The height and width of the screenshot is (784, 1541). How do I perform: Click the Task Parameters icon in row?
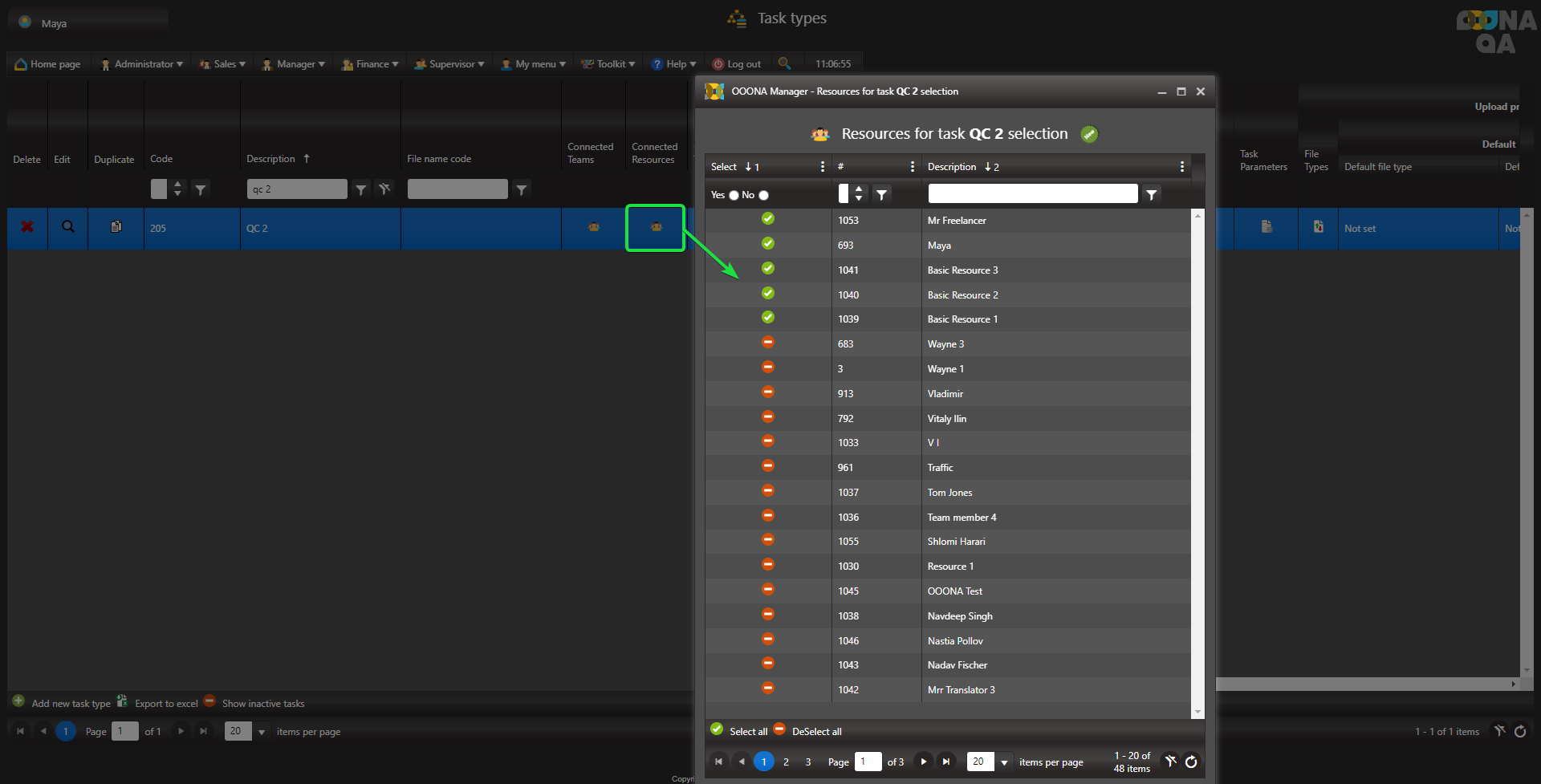pos(1267,227)
